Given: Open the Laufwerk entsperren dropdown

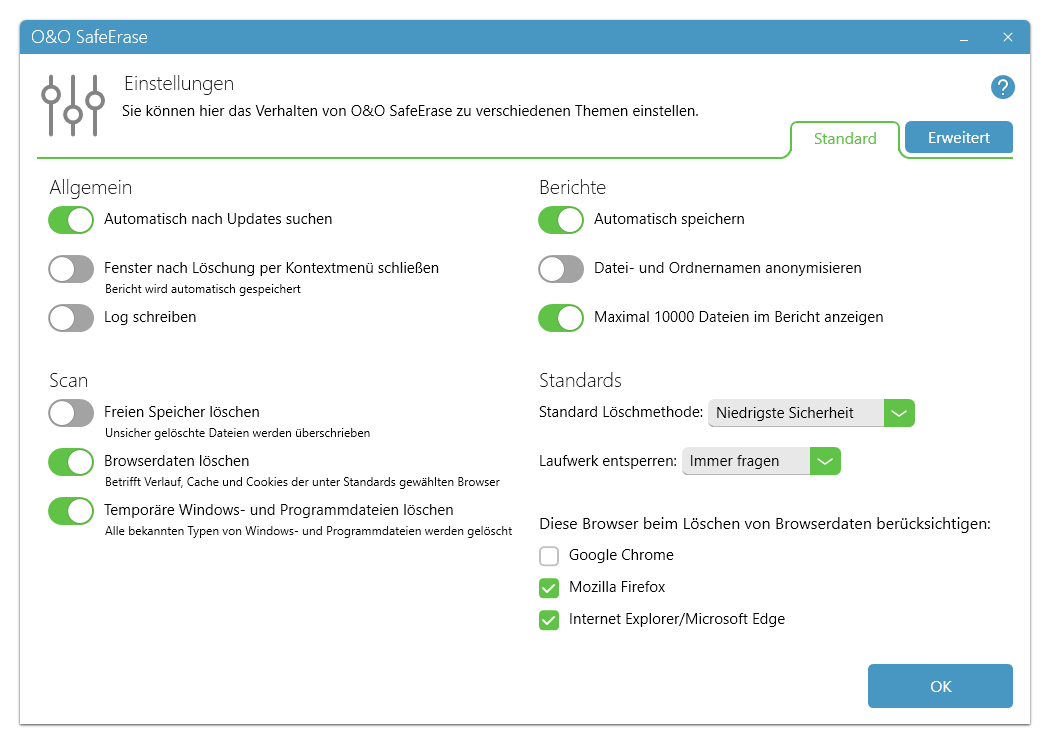Looking at the screenshot, I should [761, 461].
